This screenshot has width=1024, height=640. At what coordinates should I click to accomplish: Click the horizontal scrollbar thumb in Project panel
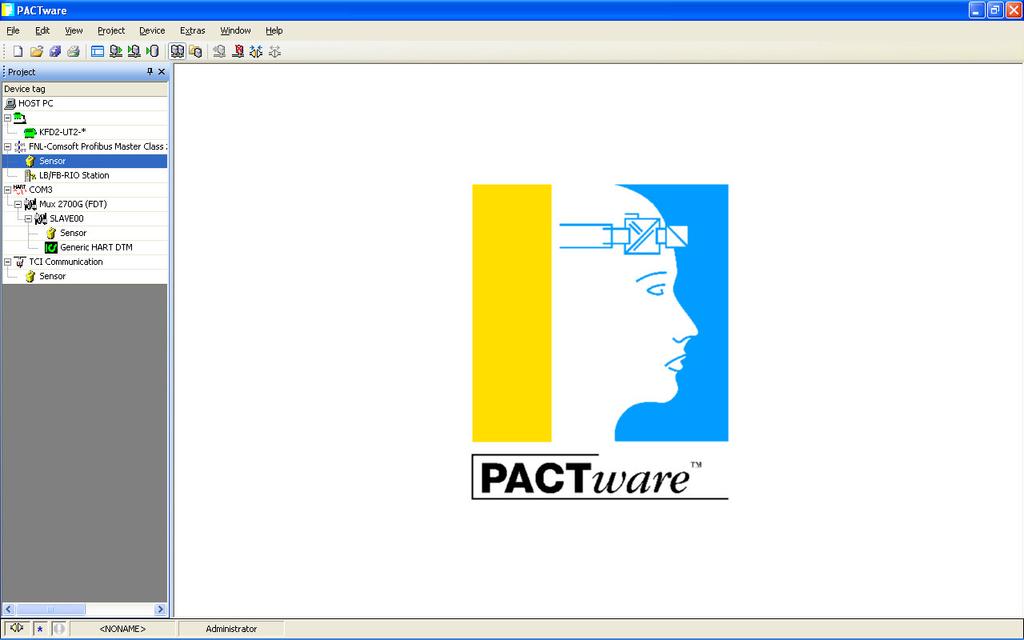click(x=50, y=609)
